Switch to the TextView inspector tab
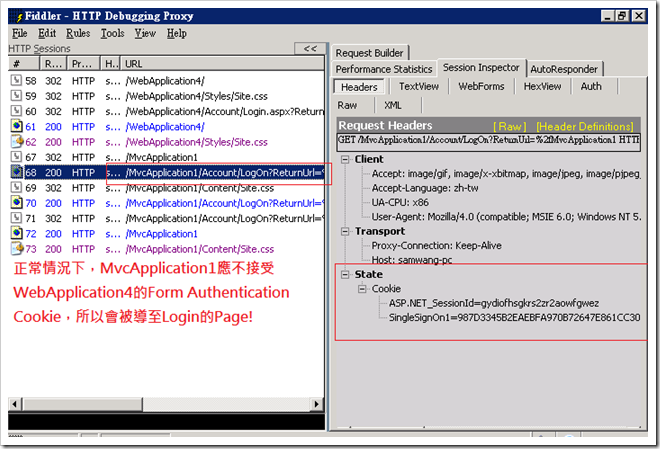Image resolution: width=660 pixels, height=449 pixels. pyautogui.click(x=419, y=86)
